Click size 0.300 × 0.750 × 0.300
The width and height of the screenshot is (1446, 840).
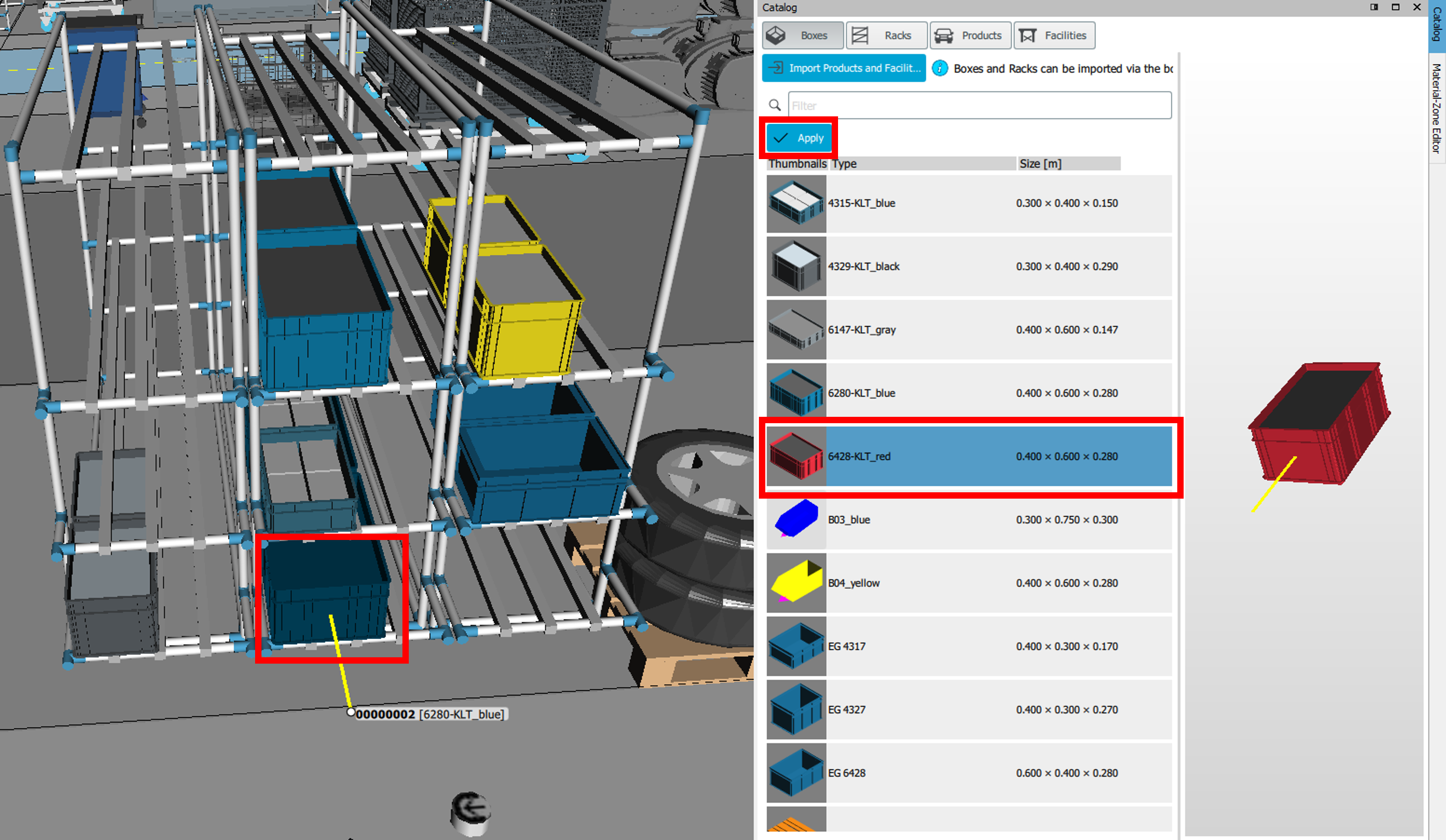pyautogui.click(x=1067, y=520)
